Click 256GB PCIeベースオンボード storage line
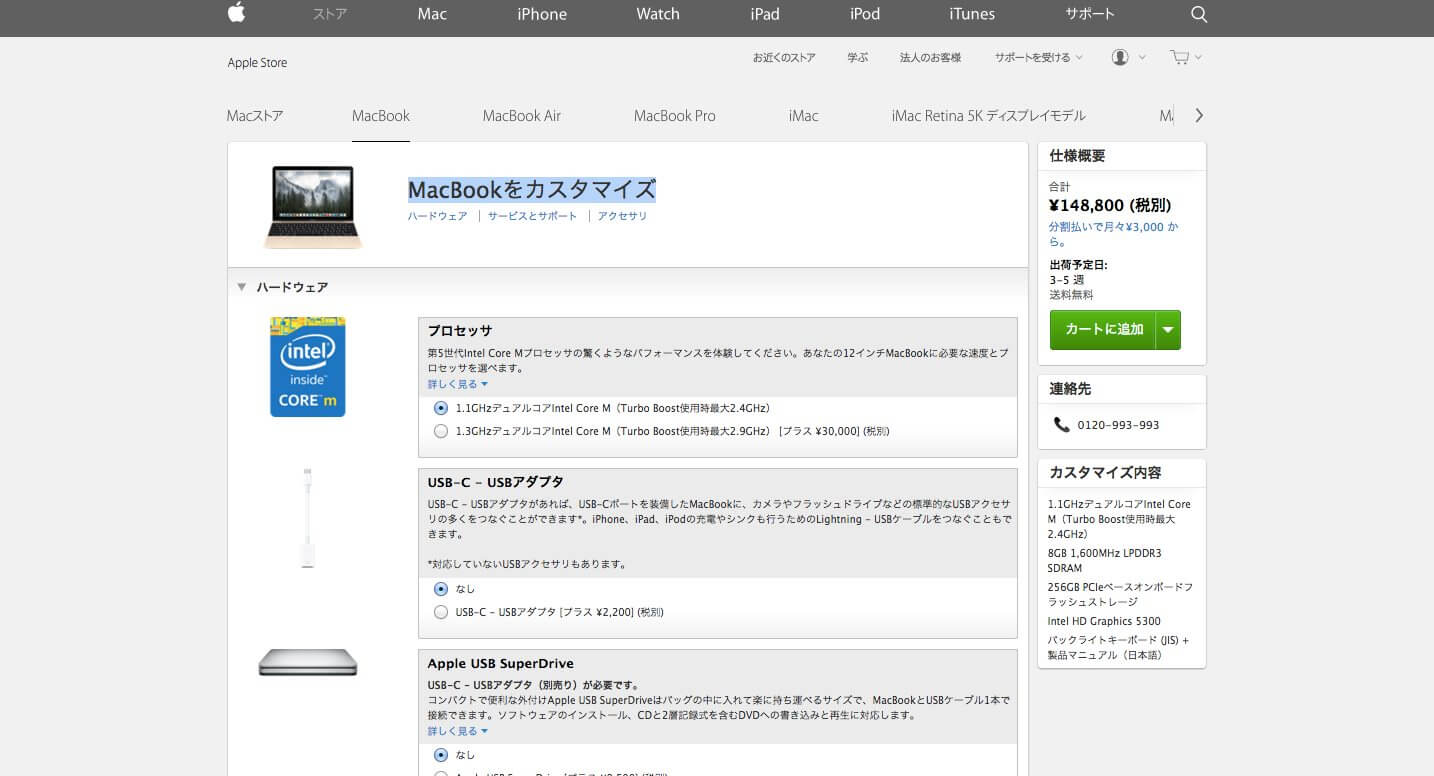The height and width of the screenshot is (776, 1434). [x=1120, y=595]
